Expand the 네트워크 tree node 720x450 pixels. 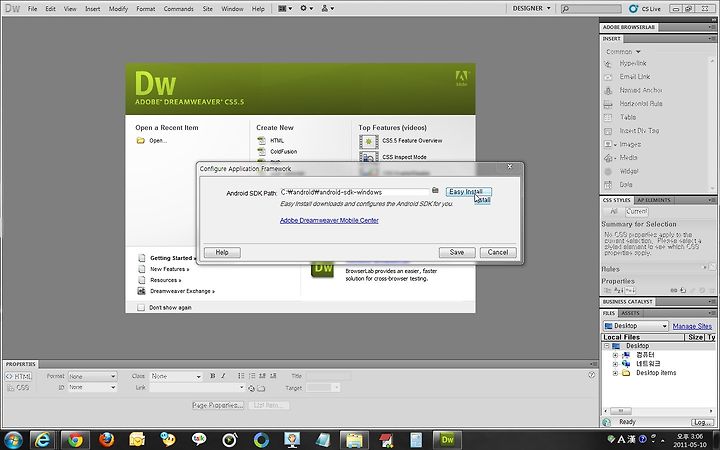click(x=615, y=364)
